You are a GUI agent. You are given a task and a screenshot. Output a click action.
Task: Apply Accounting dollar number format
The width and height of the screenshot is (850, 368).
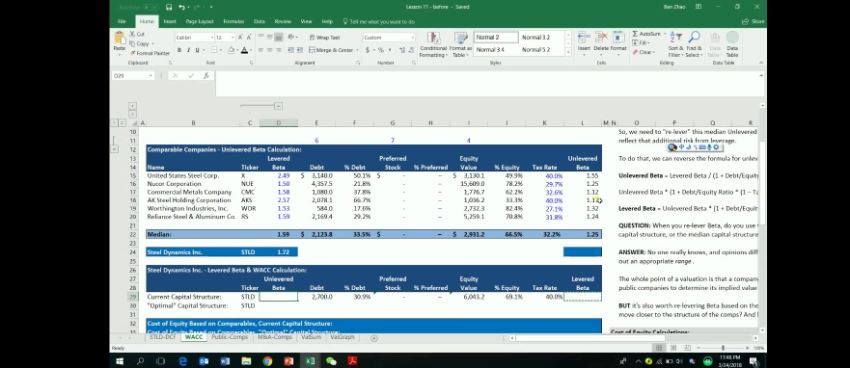(x=367, y=50)
